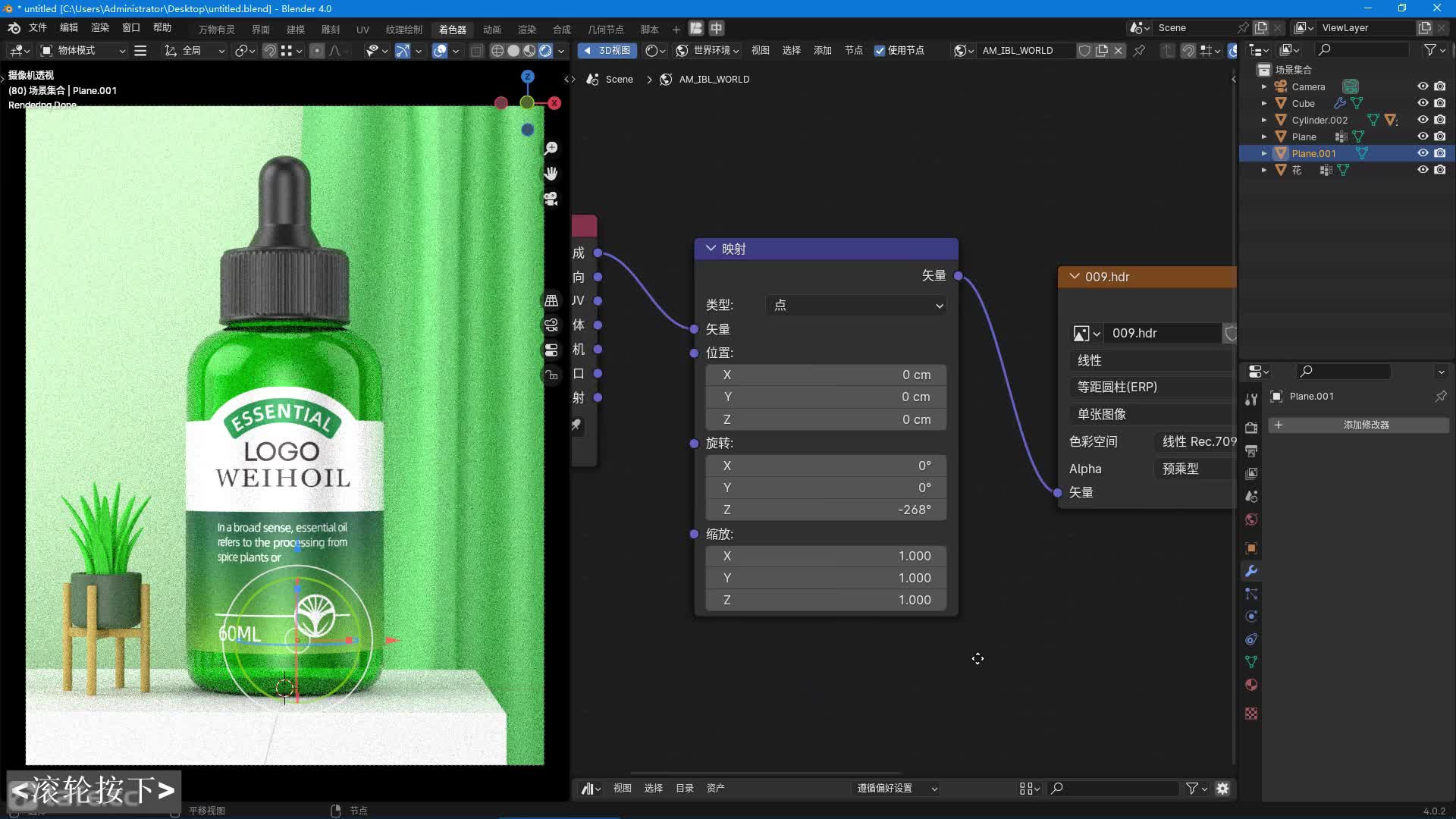Open the Physics properties tab
Image resolution: width=1456 pixels, height=819 pixels.
(1251, 616)
